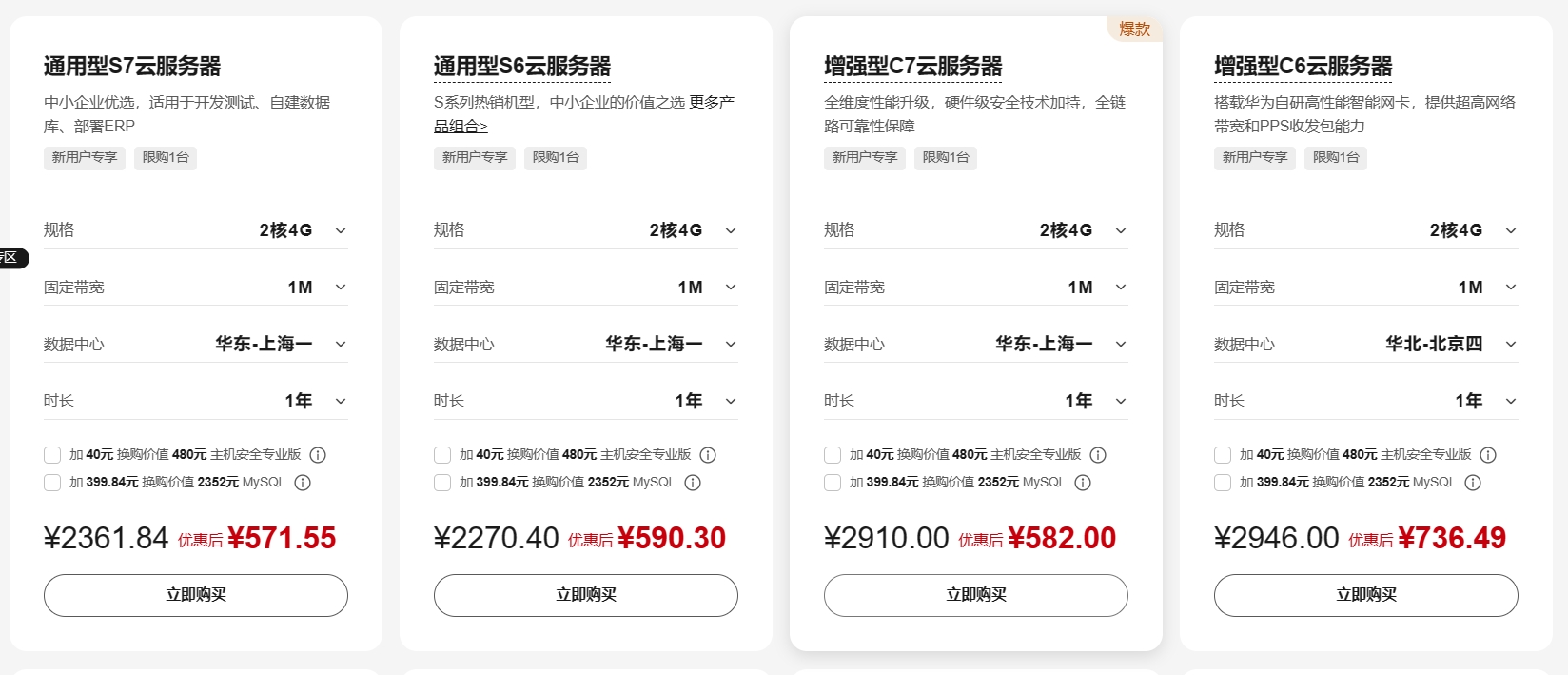View the 主机安全专业版 info icon on S6 card
1568x675 pixels.
coord(708,454)
